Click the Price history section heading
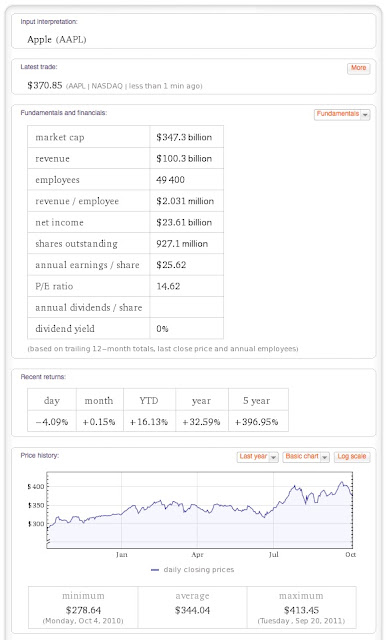Viewport: 389px width, 640px height. click(x=40, y=455)
